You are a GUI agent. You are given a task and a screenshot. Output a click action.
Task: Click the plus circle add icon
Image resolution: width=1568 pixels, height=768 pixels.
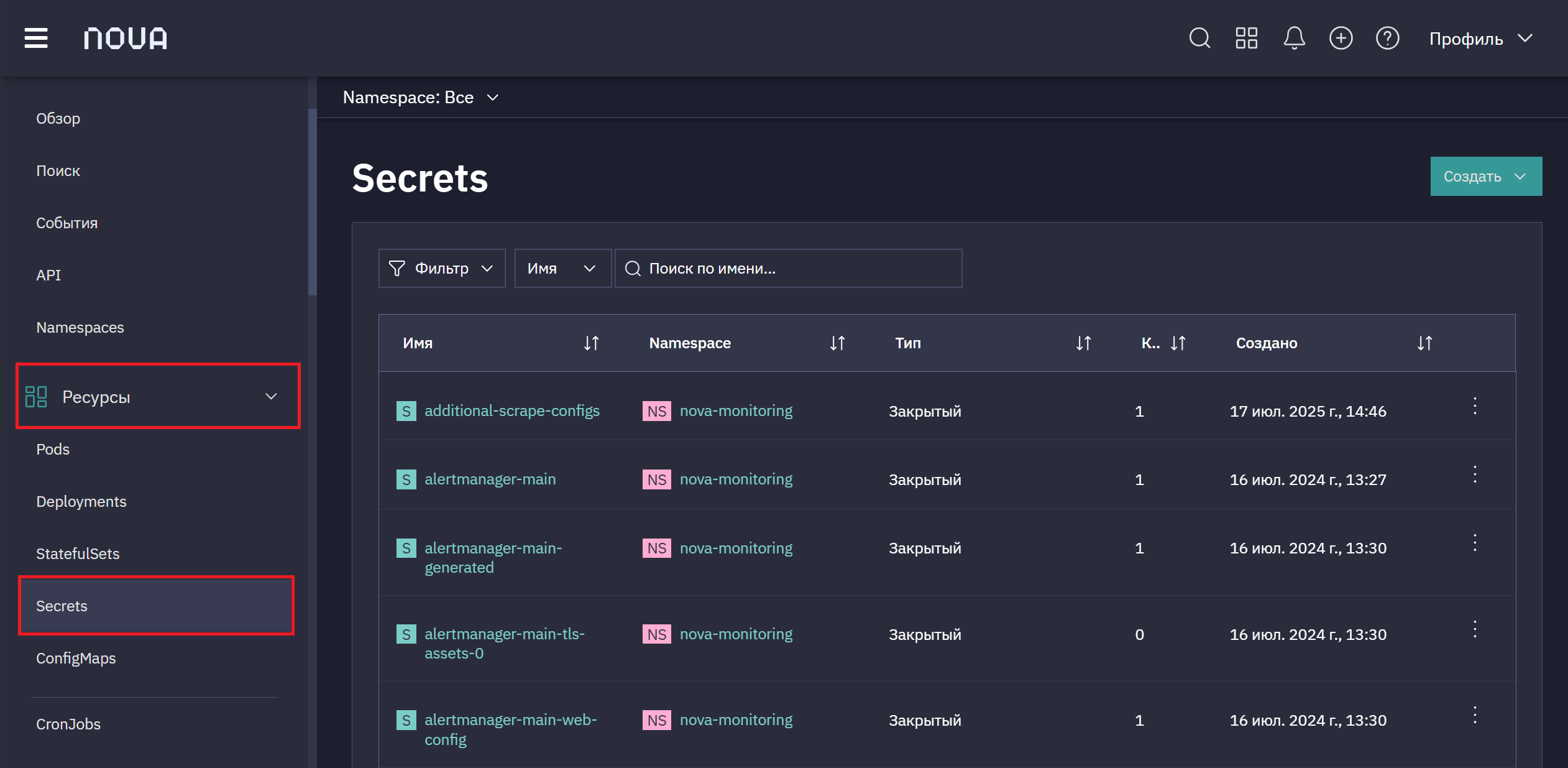click(x=1341, y=39)
